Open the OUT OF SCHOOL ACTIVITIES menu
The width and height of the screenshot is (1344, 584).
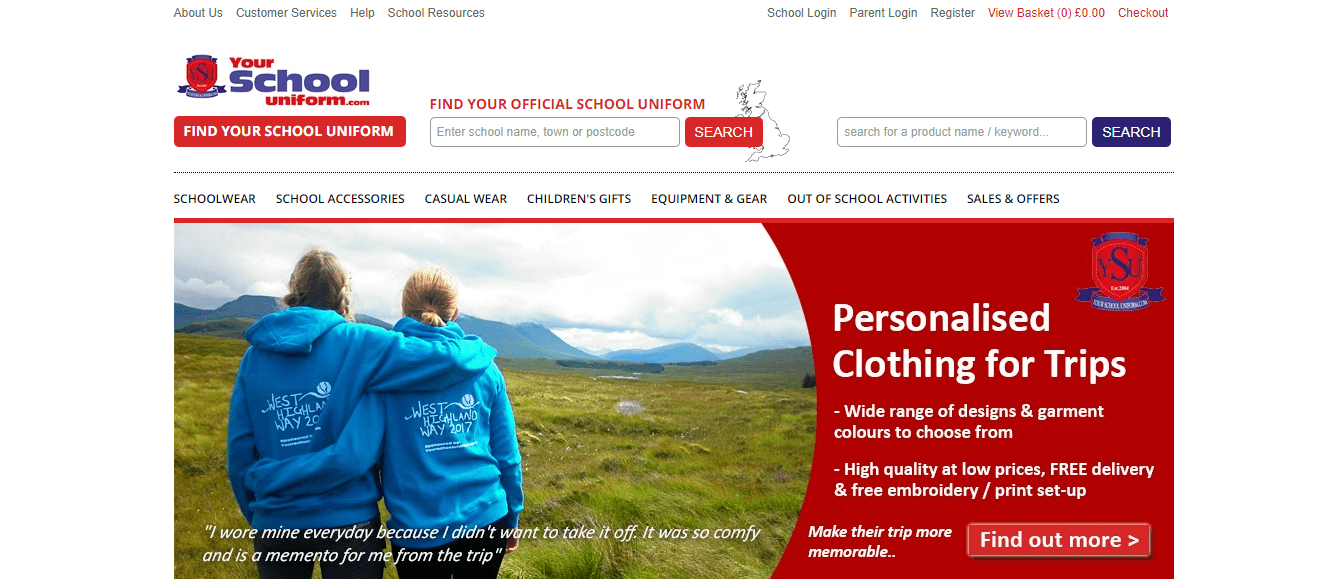click(x=867, y=199)
